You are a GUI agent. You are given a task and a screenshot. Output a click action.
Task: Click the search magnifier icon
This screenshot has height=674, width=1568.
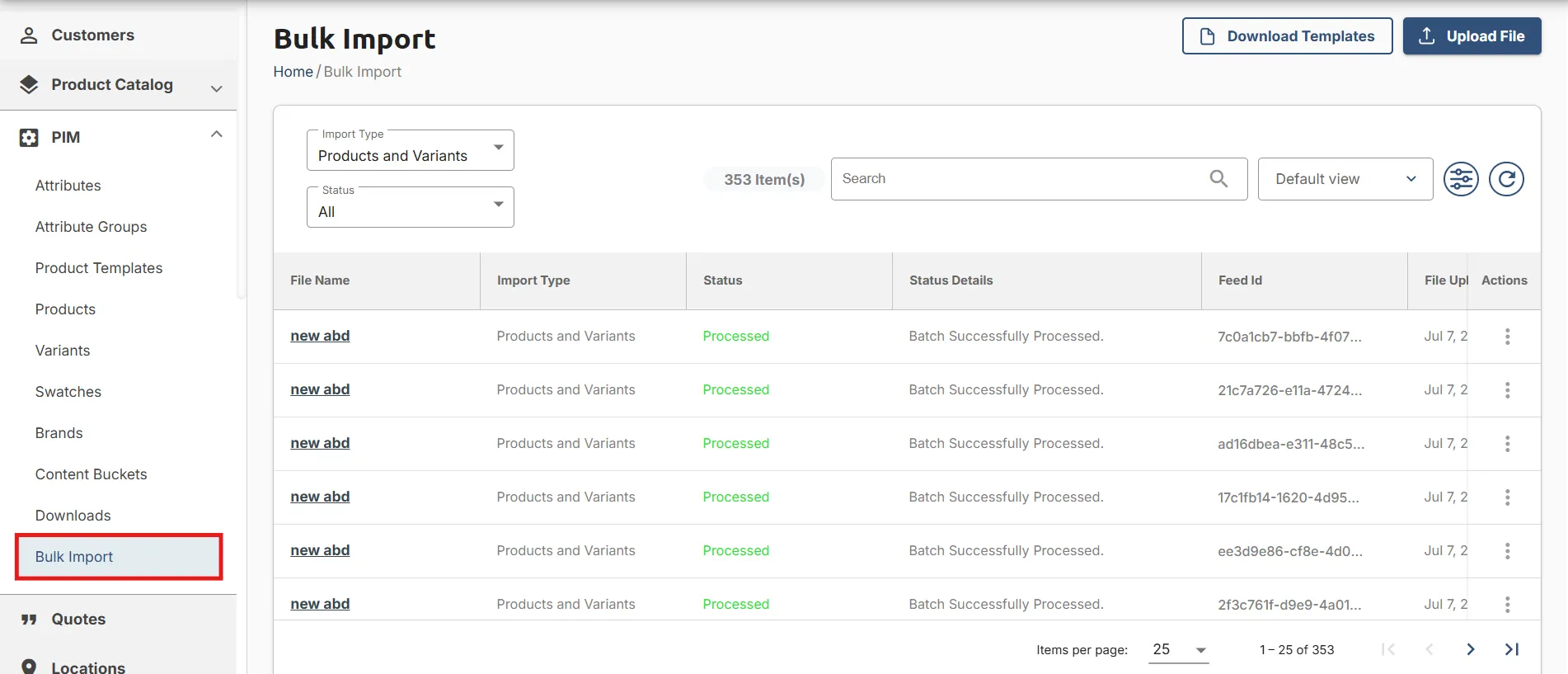1218,178
